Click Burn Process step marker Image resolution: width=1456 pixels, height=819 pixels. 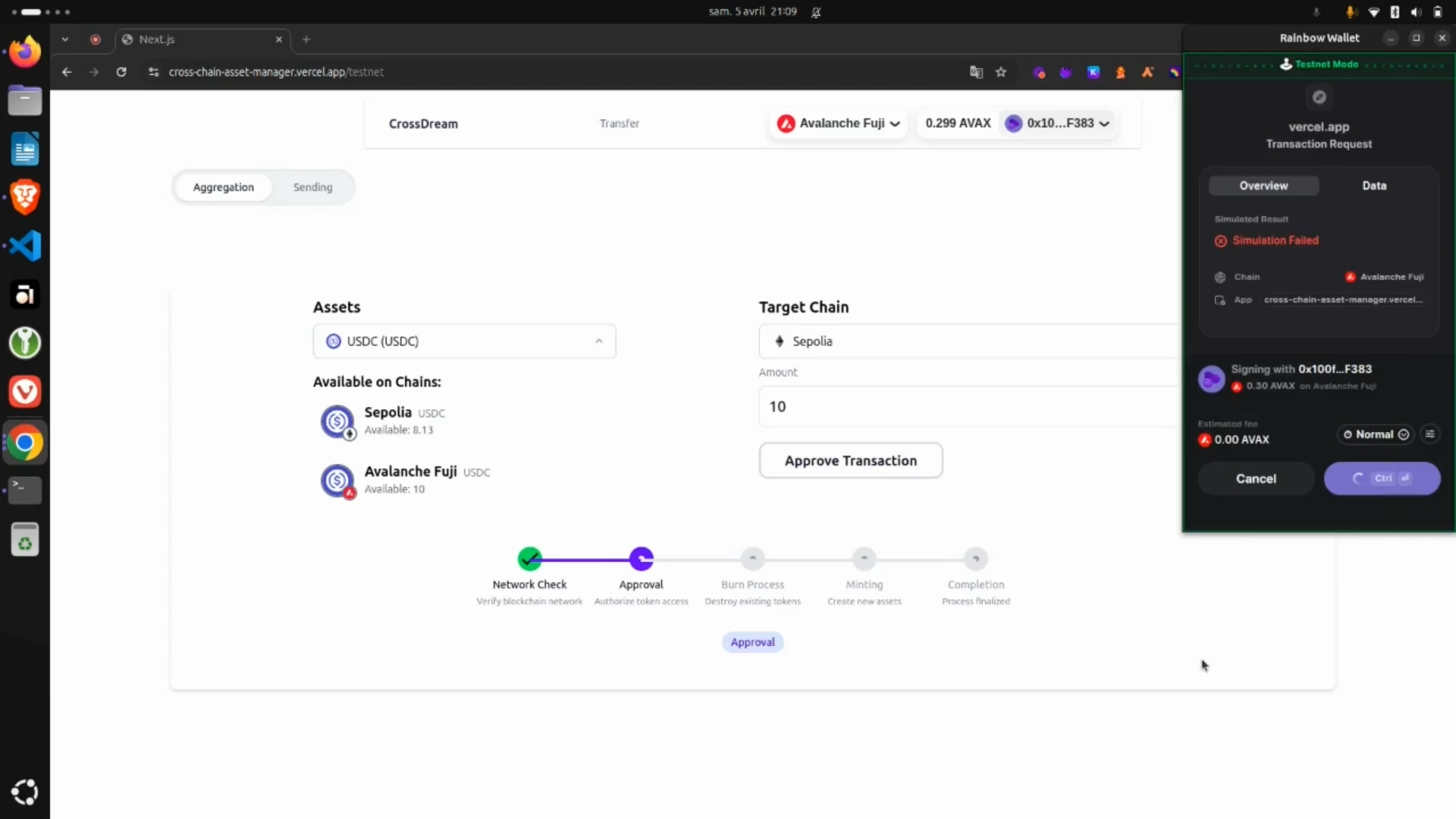[x=752, y=559]
